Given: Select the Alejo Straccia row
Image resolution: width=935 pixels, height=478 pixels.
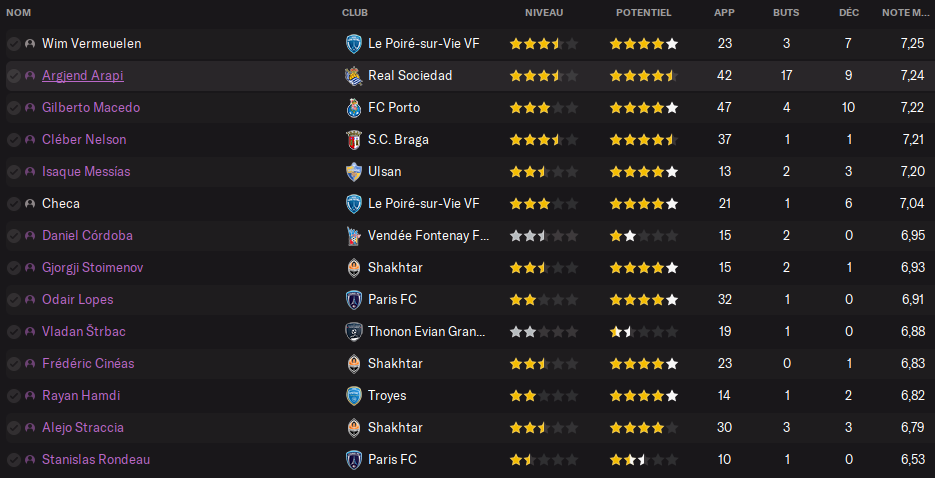Looking at the screenshot, I should pos(468,428).
